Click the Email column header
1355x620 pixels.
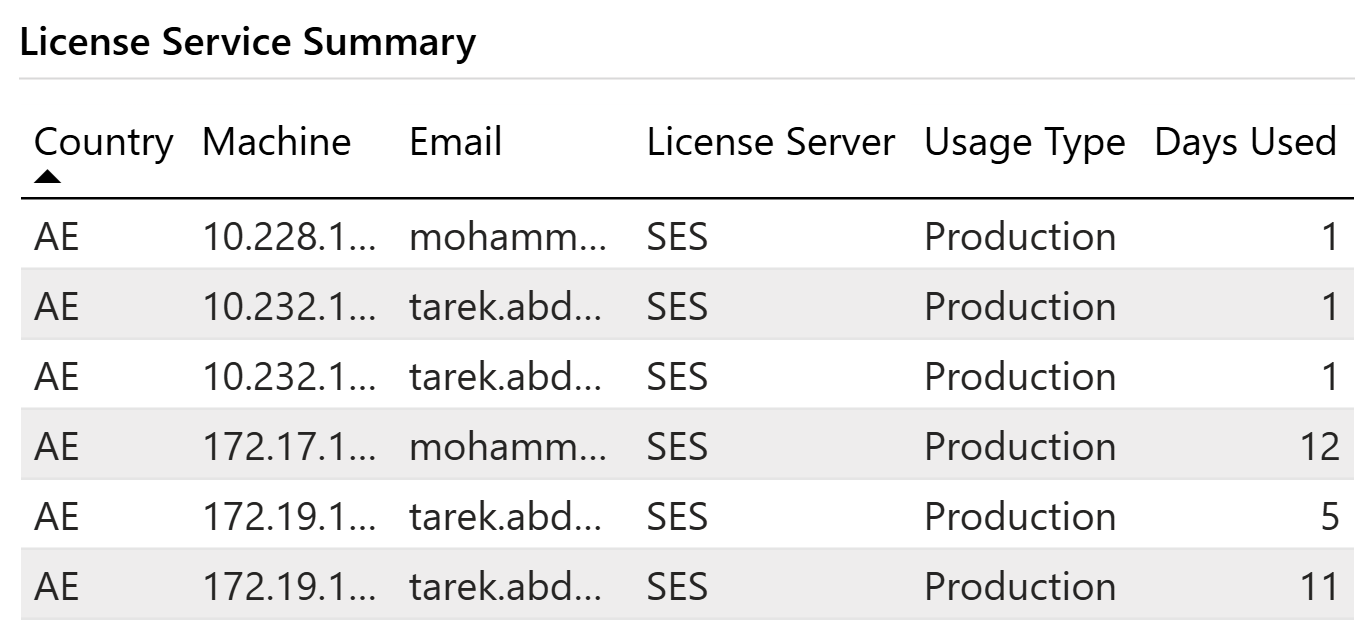[455, 143]
